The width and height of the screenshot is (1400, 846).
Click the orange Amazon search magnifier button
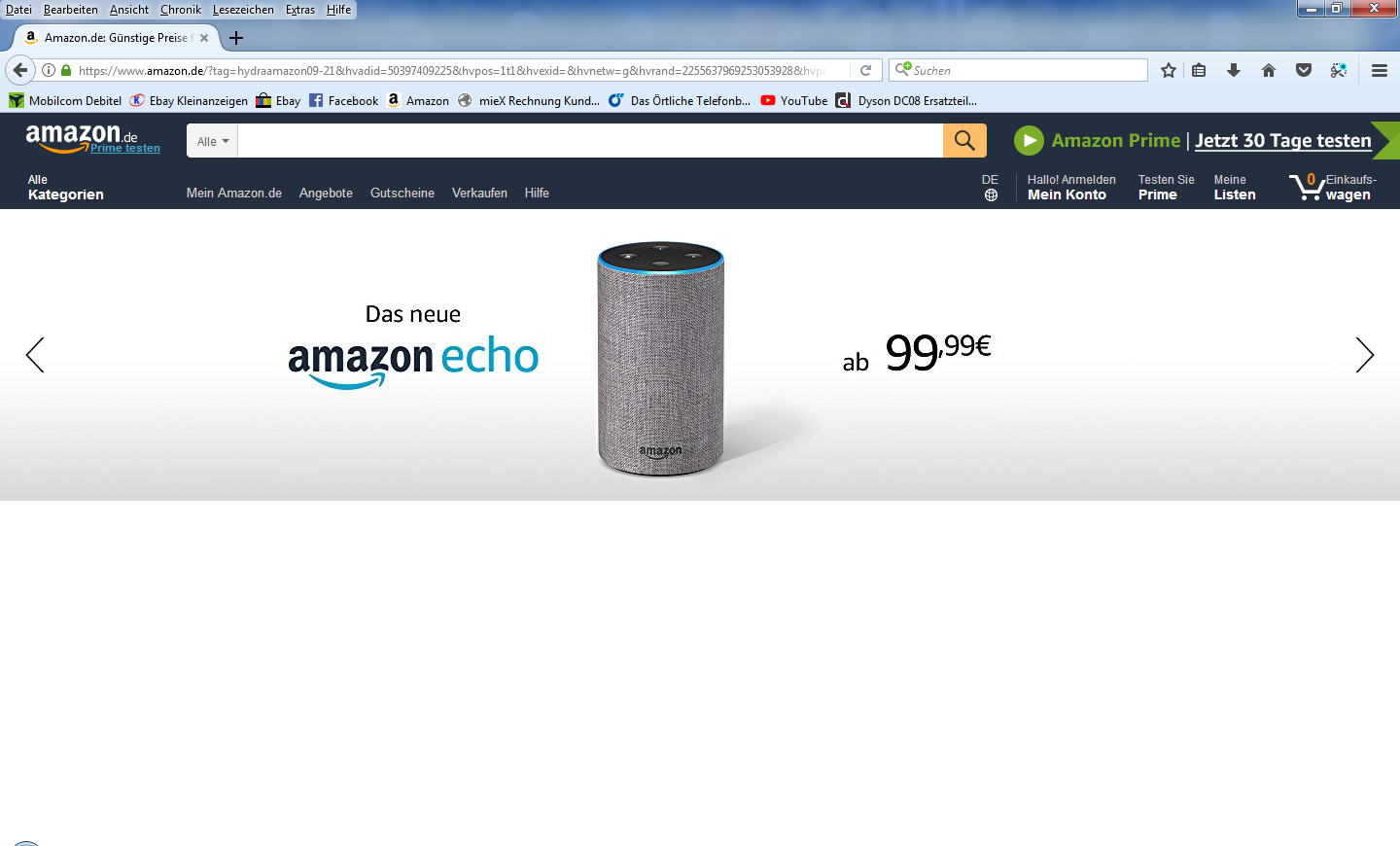[x=964, y=141]
